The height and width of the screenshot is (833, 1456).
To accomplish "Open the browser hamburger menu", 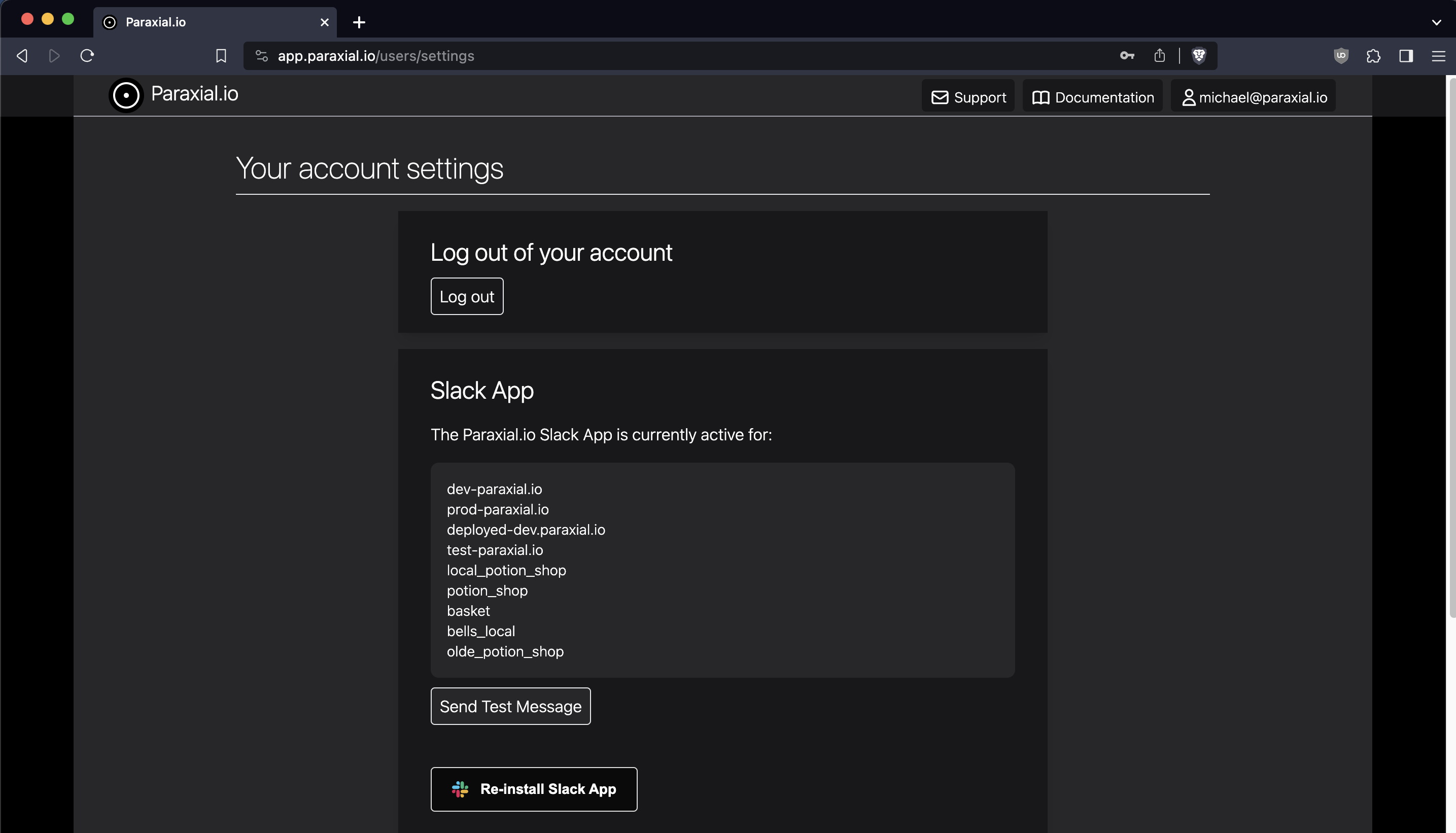I will pos(1438,55).
